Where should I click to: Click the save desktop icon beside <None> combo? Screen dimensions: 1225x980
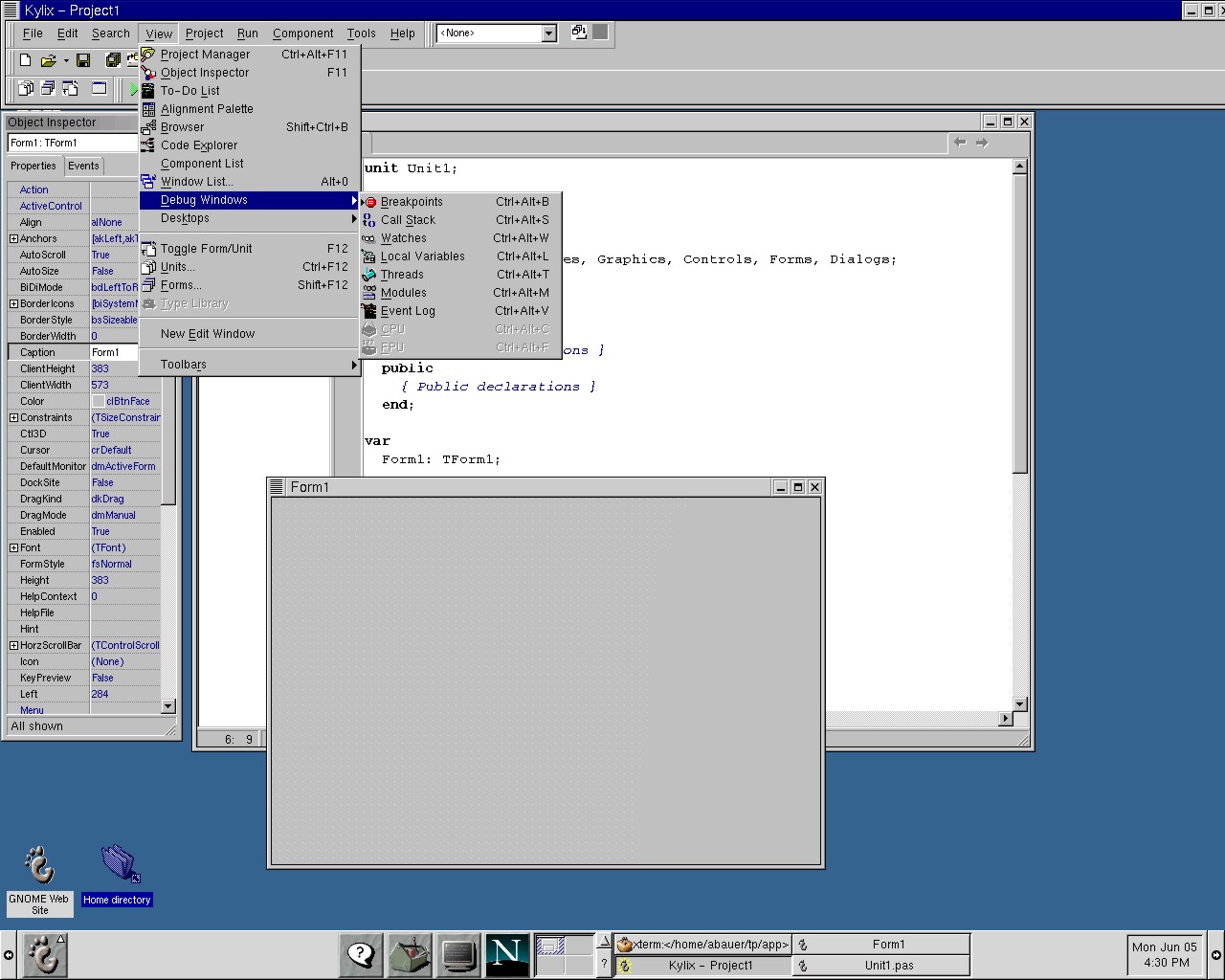(579, 32)
